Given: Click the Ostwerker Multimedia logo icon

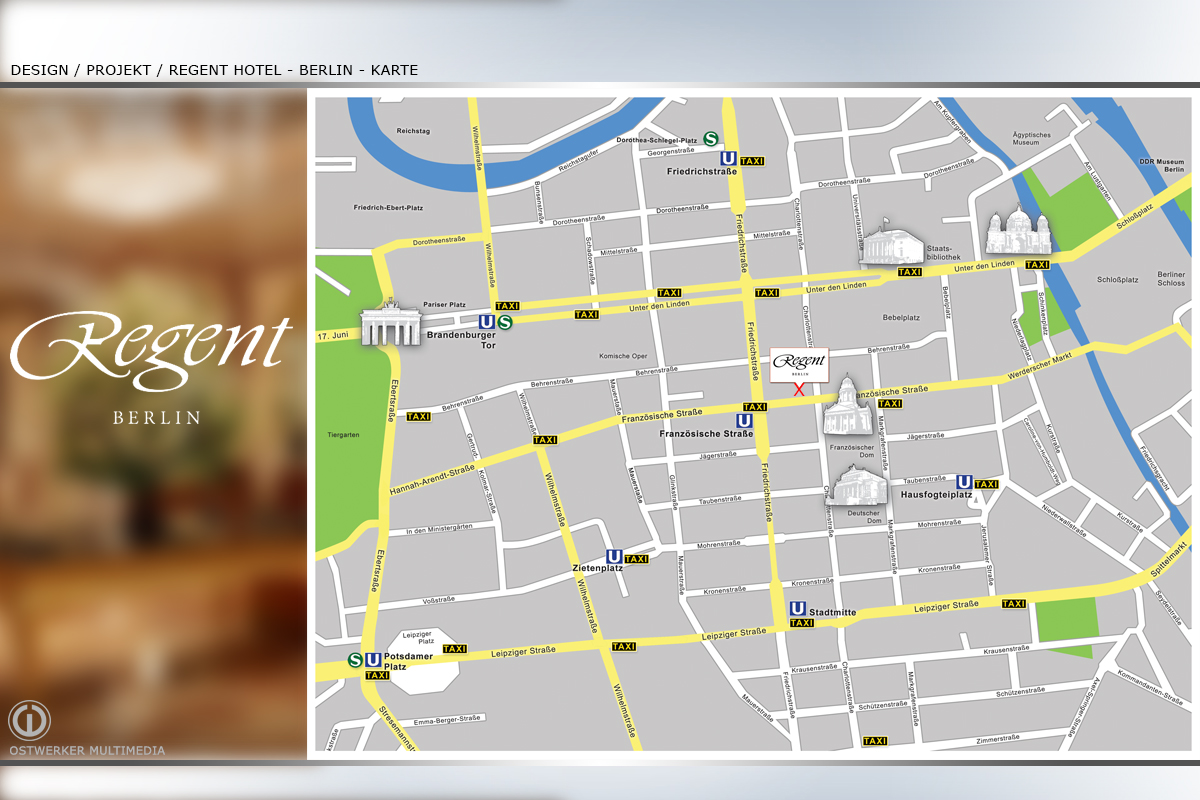Looking at the screenshot, I should point(29,720).
